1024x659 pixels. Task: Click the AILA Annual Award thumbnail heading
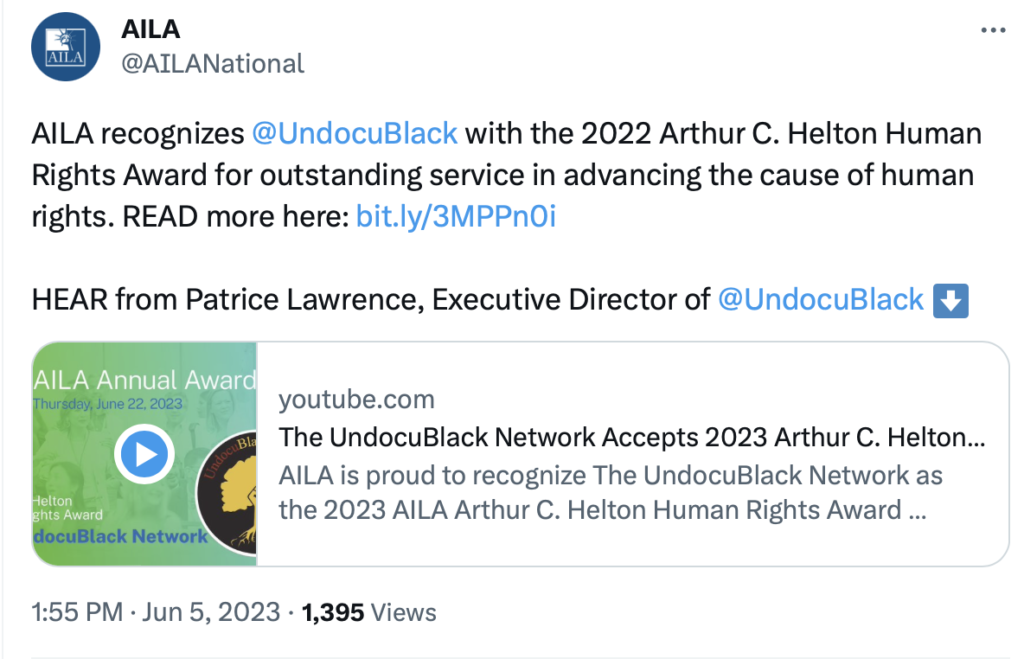145,380
